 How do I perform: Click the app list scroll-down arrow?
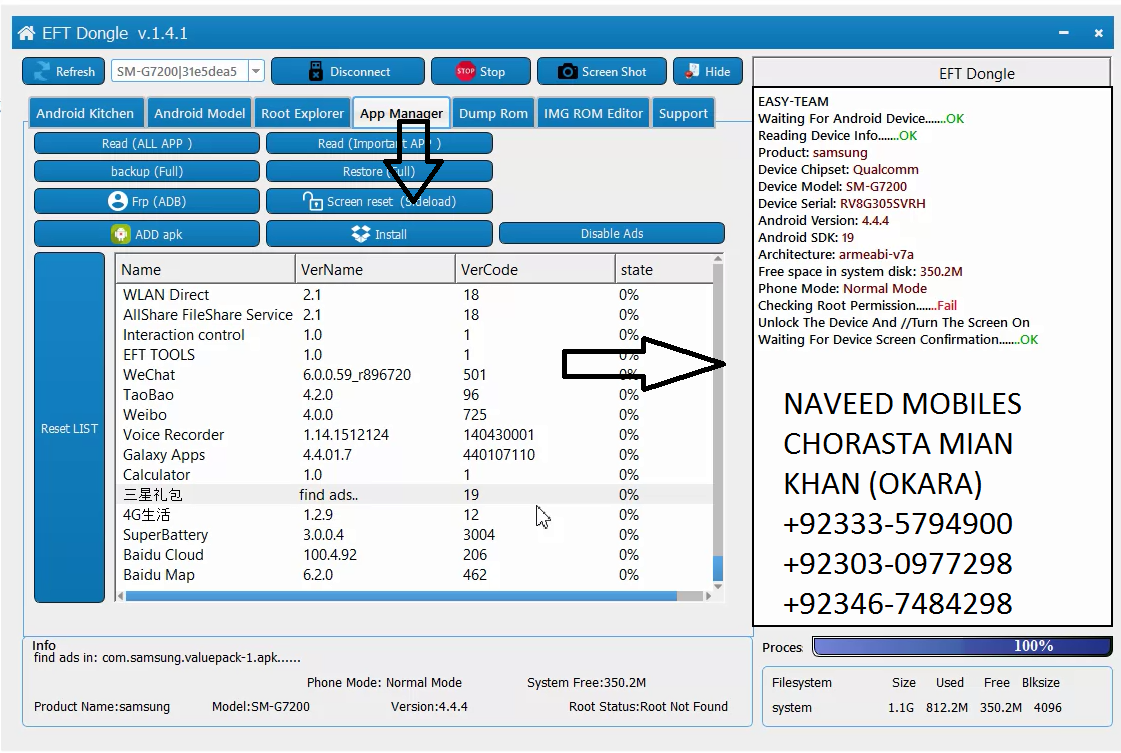click(x=718, y=586)
